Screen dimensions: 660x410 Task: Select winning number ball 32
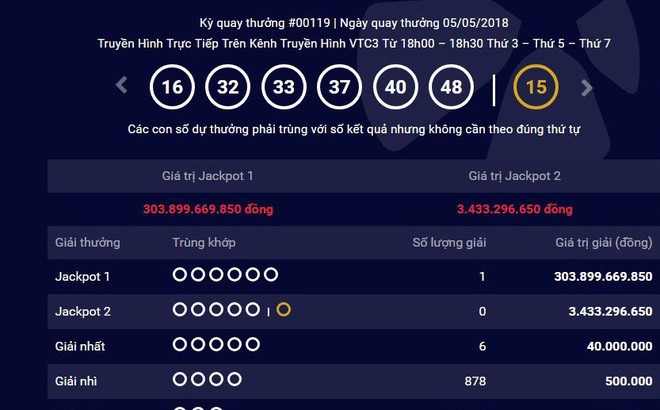click(228, 87)
